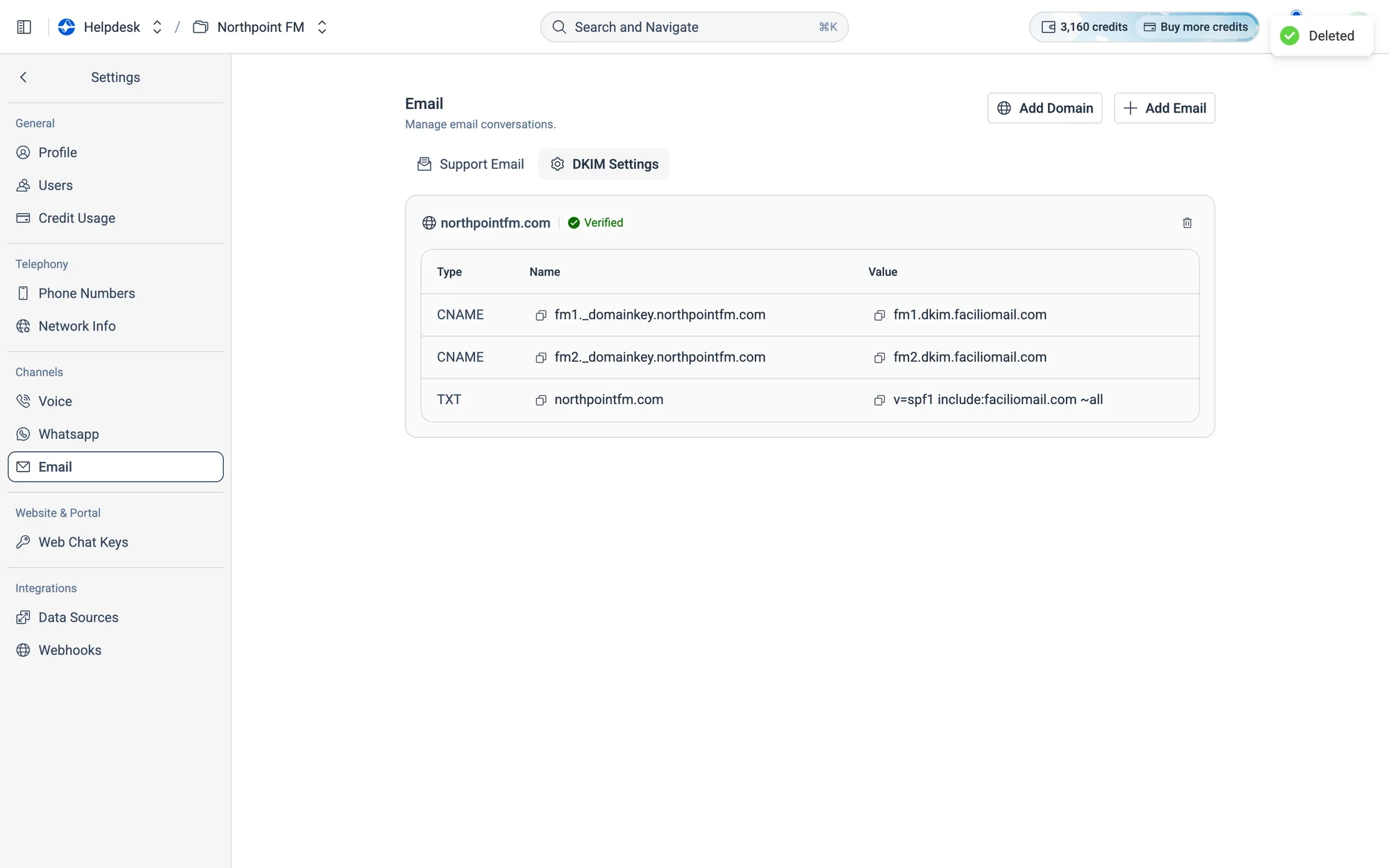Click the northpointfm.com domain title
Image resolution: width=1389 pixels, height=868 pixels.
tap(495, 223)
